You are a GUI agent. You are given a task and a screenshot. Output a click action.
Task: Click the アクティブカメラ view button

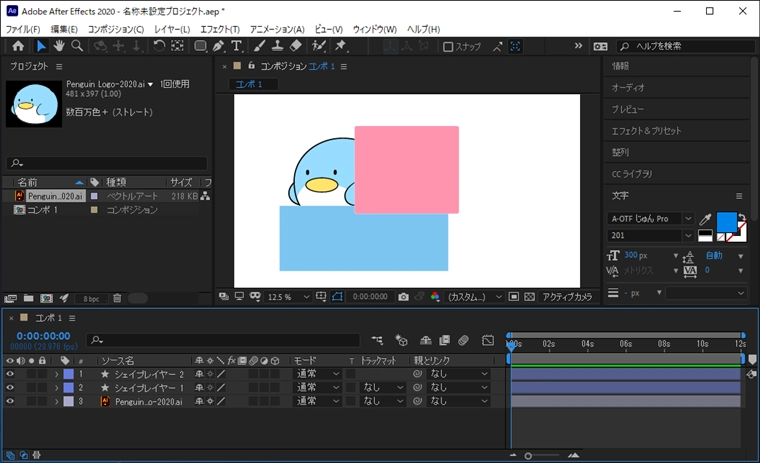click(x=567, y=297)
